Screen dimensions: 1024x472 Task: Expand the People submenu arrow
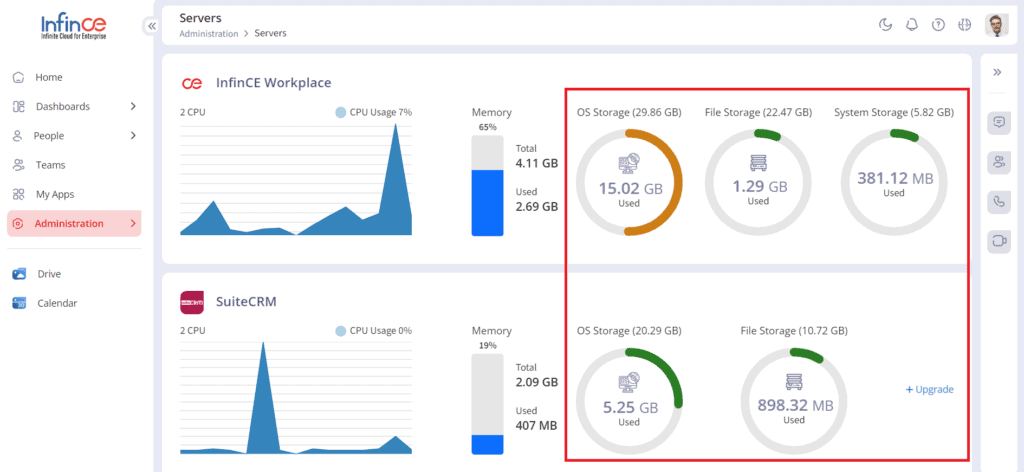point(133,136)
